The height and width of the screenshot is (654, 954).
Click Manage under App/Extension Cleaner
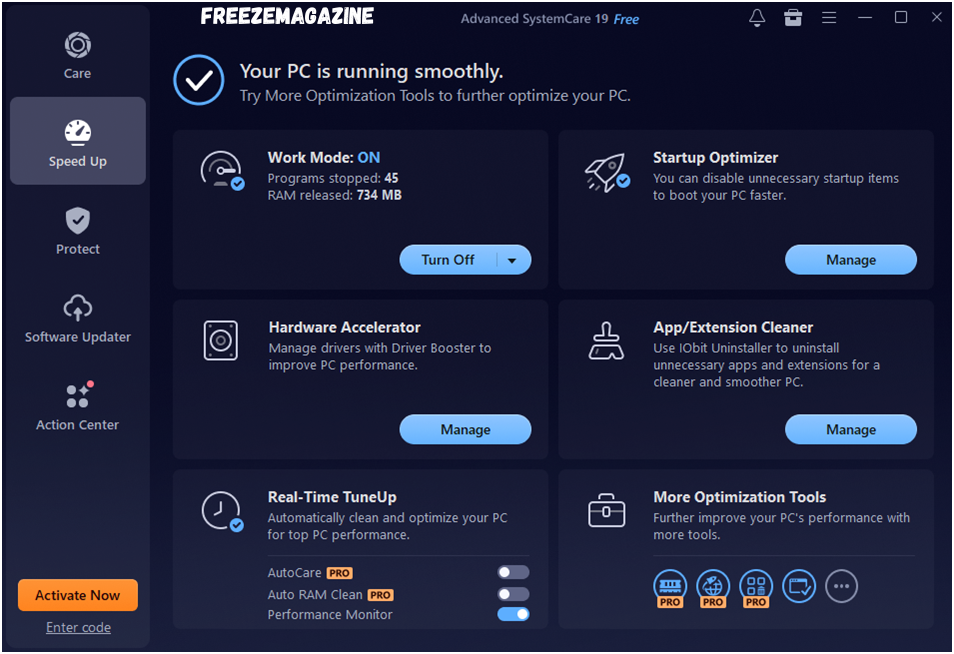(850, 430)
